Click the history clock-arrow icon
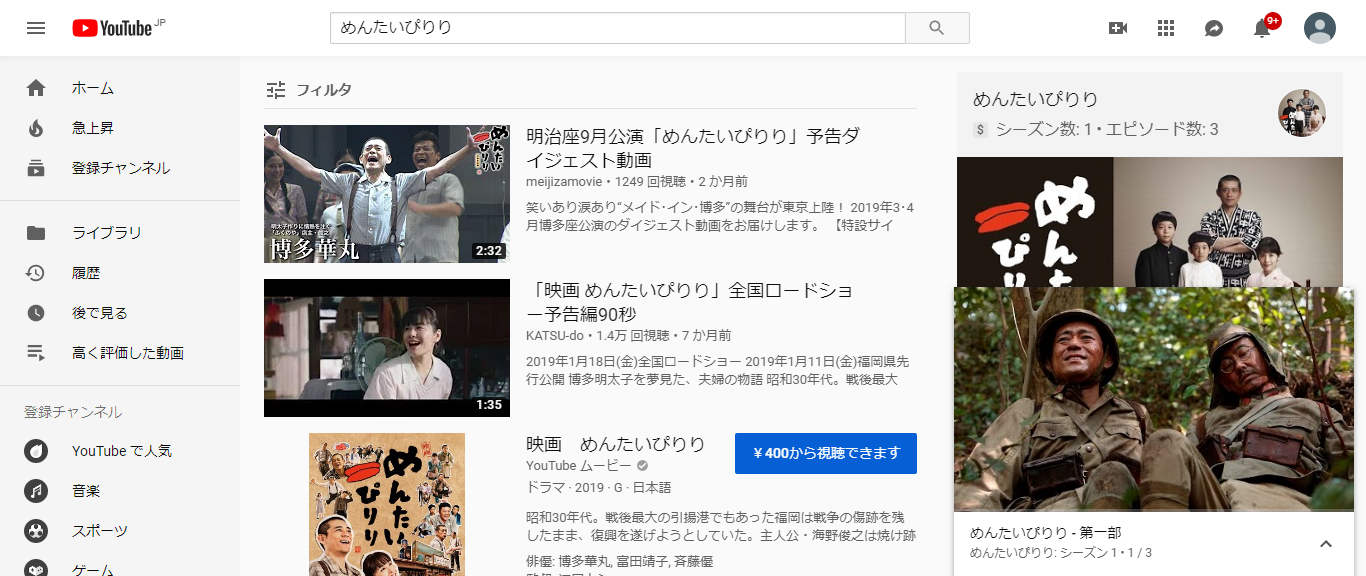Viewport: 1366px width, 576px height. pos(36,273)
